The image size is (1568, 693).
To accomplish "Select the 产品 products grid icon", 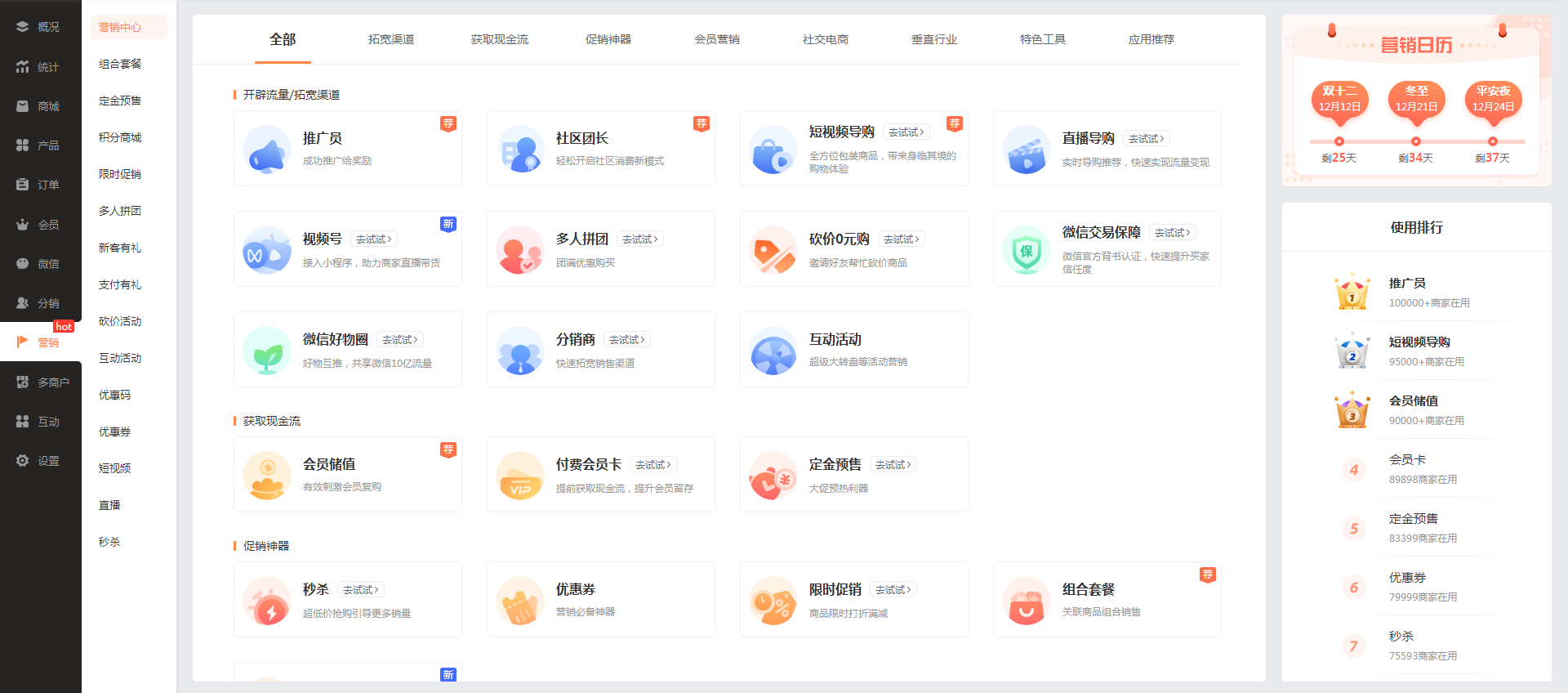I will pyautogui.click(x=23, y=145).
